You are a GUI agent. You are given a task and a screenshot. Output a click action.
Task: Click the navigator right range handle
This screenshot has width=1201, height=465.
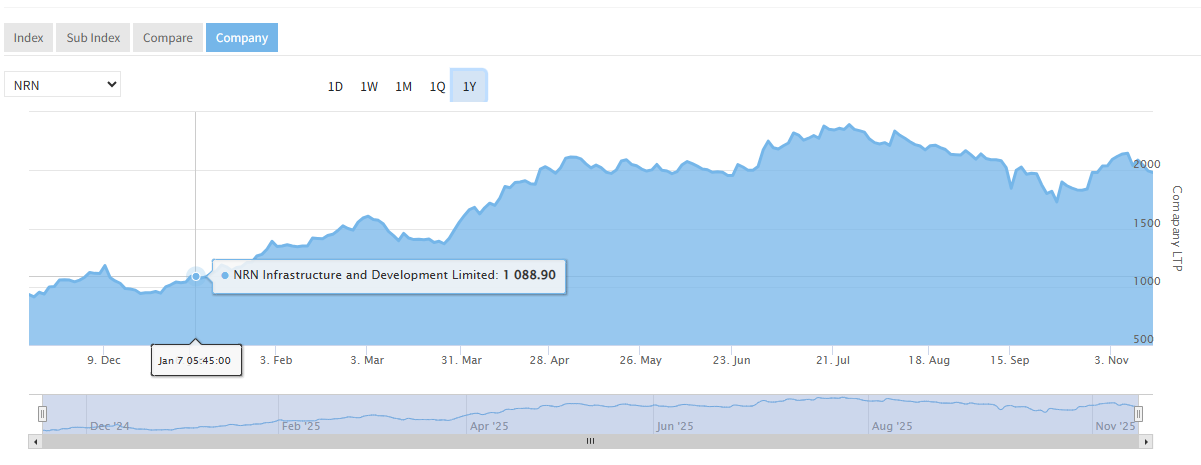tap(1138, 413)
